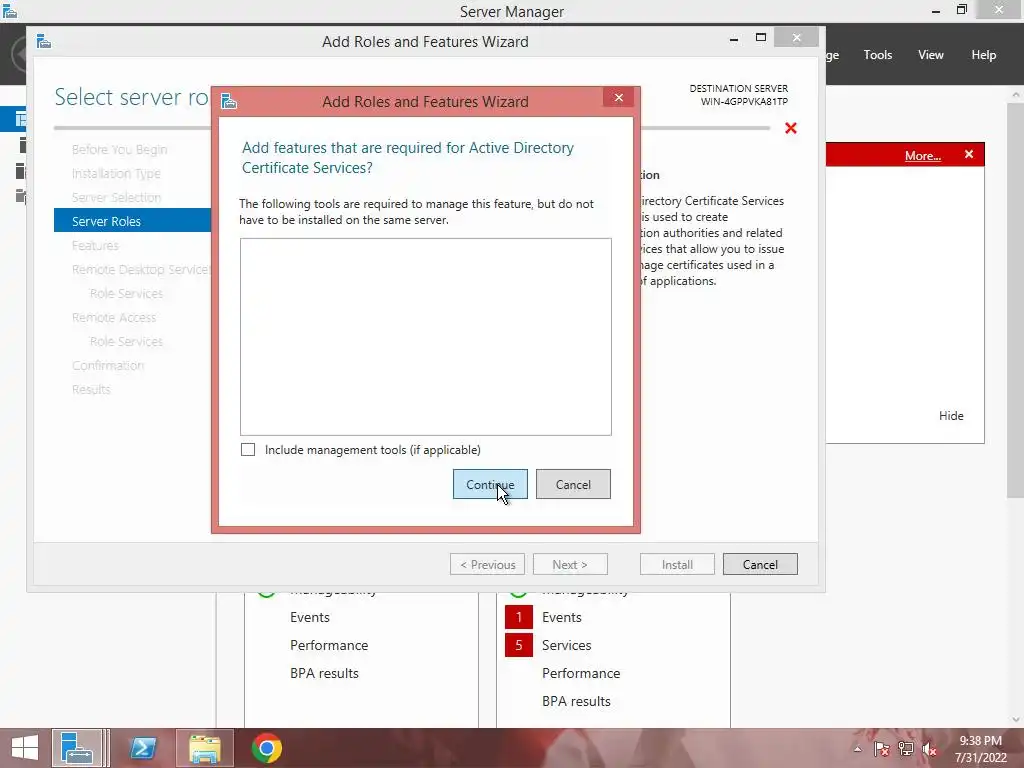
Task: Open the Windows Start button
Action: coord(24,748)
